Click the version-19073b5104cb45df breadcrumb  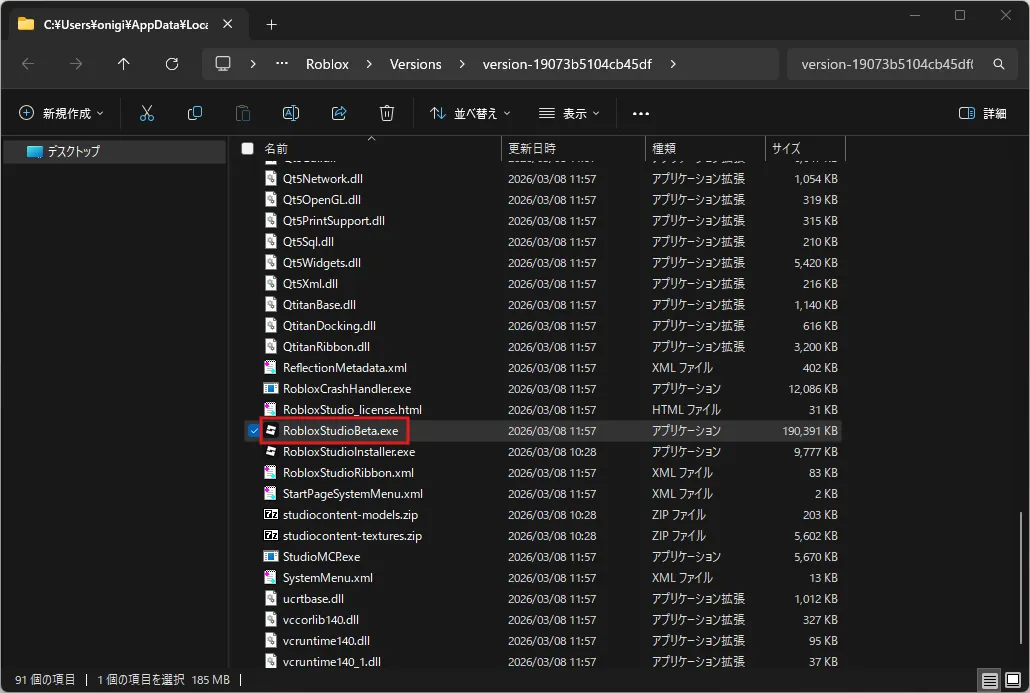567,64
